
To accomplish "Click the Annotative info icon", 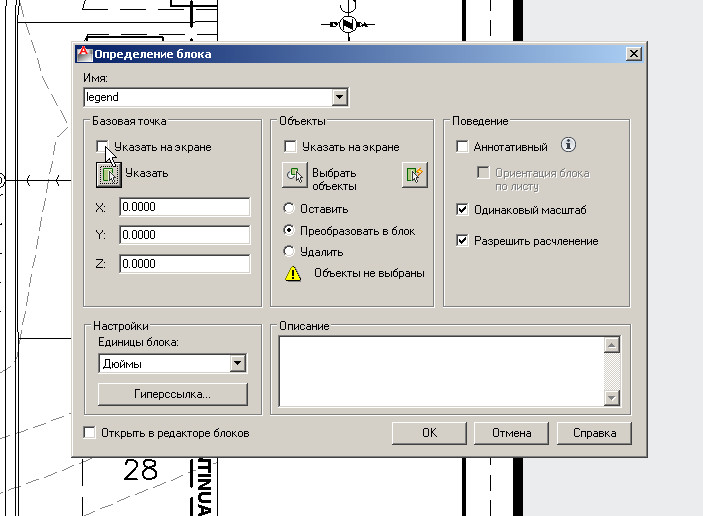I will click(568, 145).
